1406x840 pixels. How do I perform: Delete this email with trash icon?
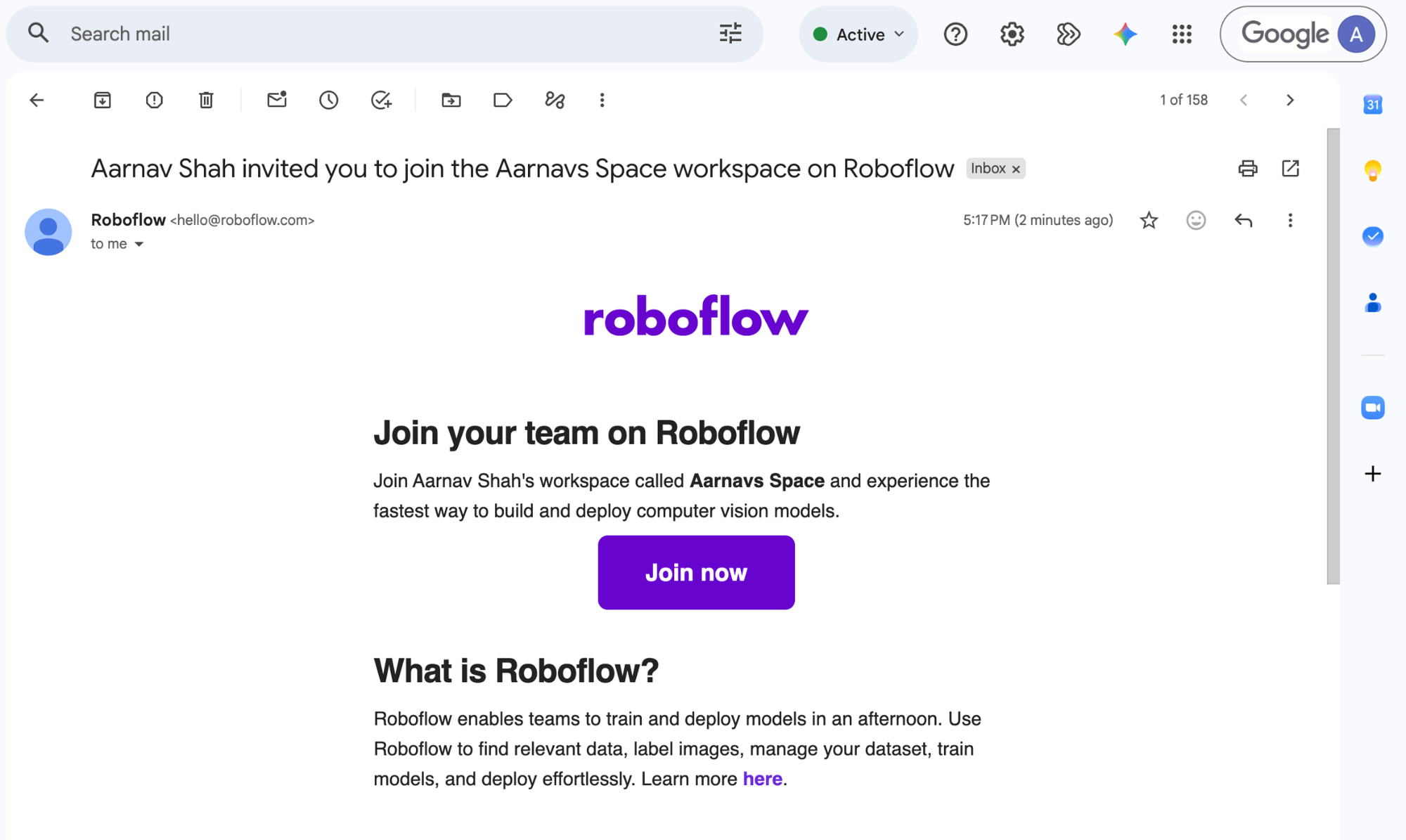coord(206,100)
